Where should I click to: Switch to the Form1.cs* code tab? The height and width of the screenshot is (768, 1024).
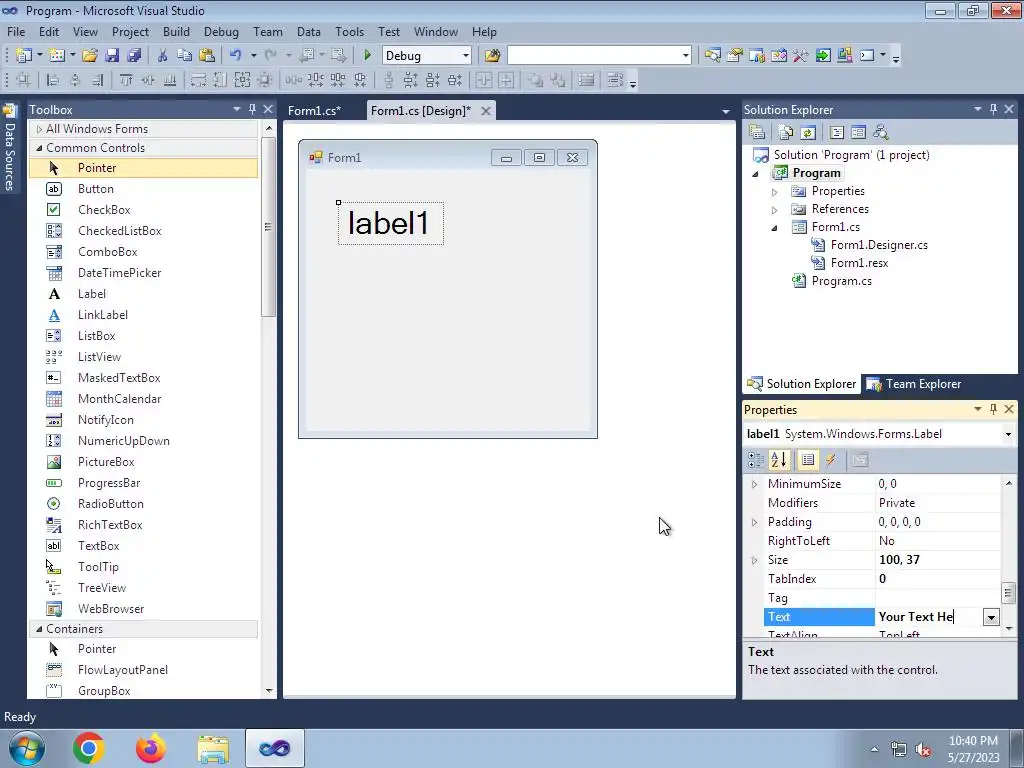(314, 110)
